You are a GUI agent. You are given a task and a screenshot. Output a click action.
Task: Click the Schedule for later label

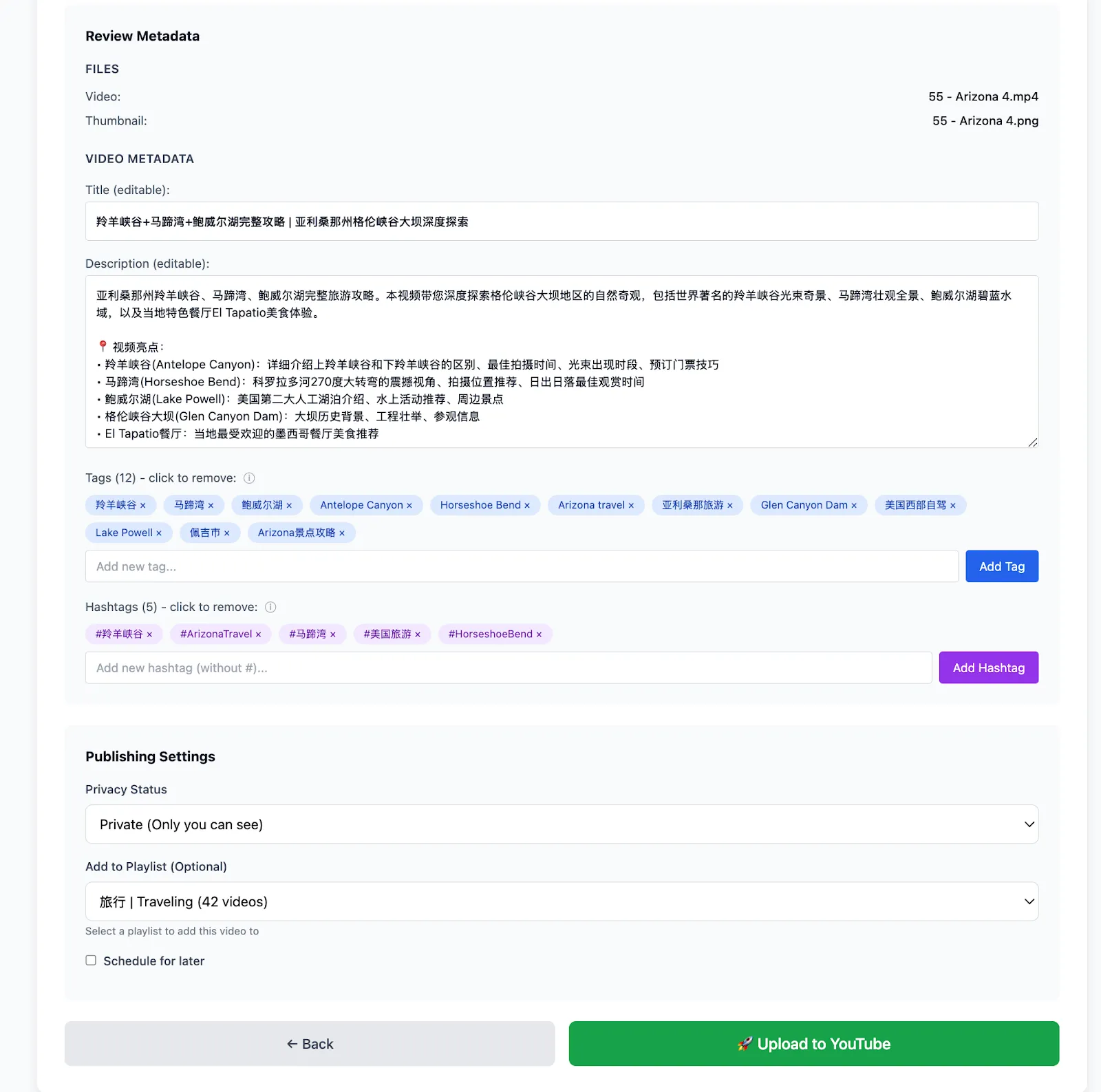coord(153,961)
